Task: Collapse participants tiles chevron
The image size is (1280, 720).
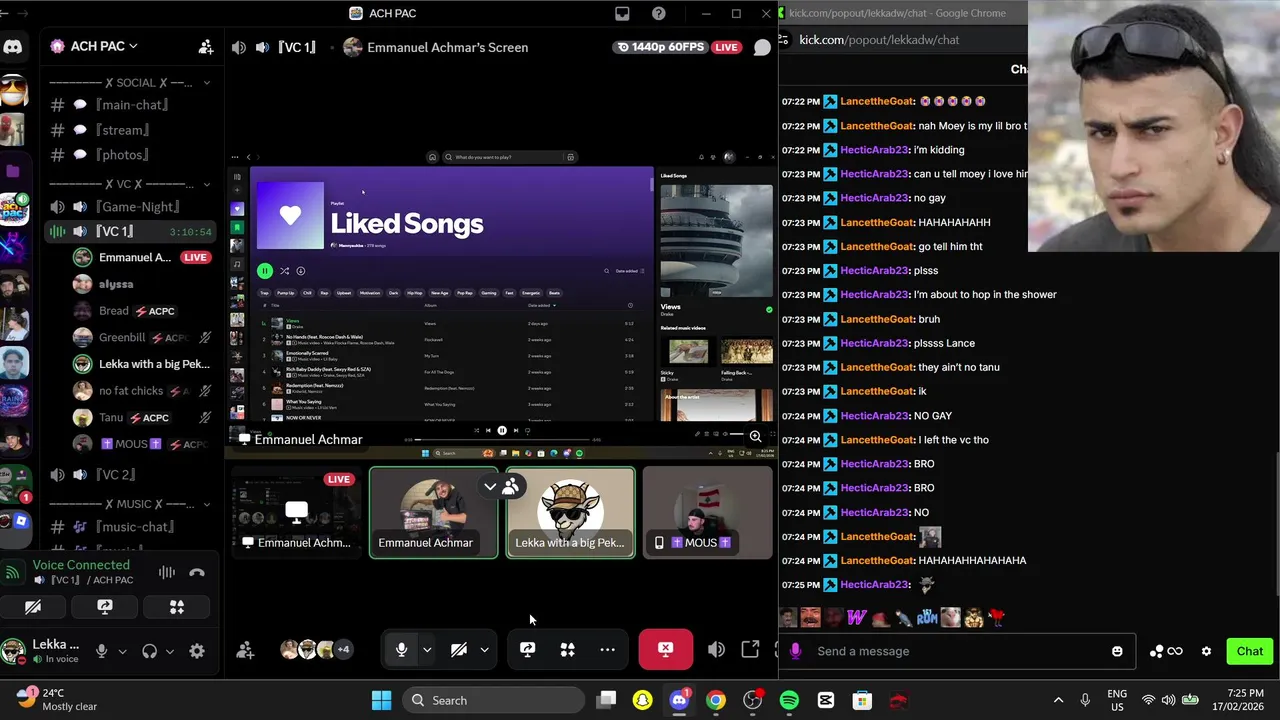Action: 490,487
